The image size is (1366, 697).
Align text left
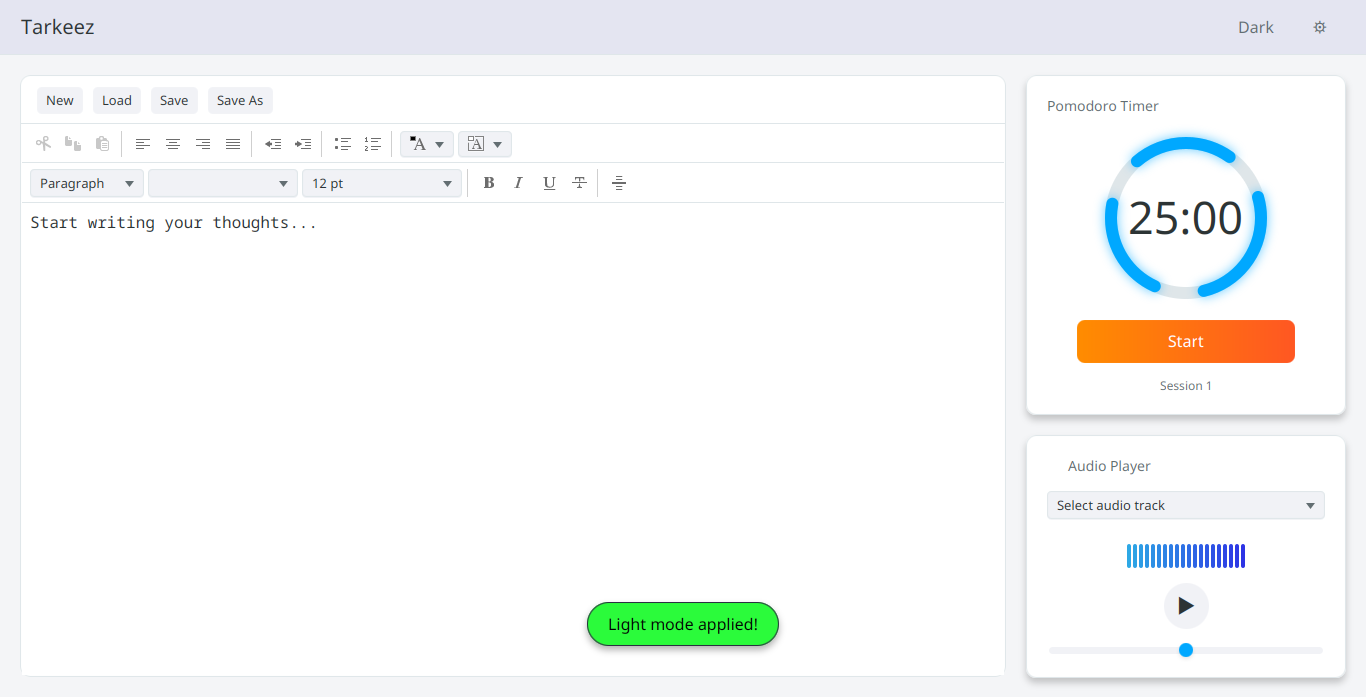[x=143, y=144]
